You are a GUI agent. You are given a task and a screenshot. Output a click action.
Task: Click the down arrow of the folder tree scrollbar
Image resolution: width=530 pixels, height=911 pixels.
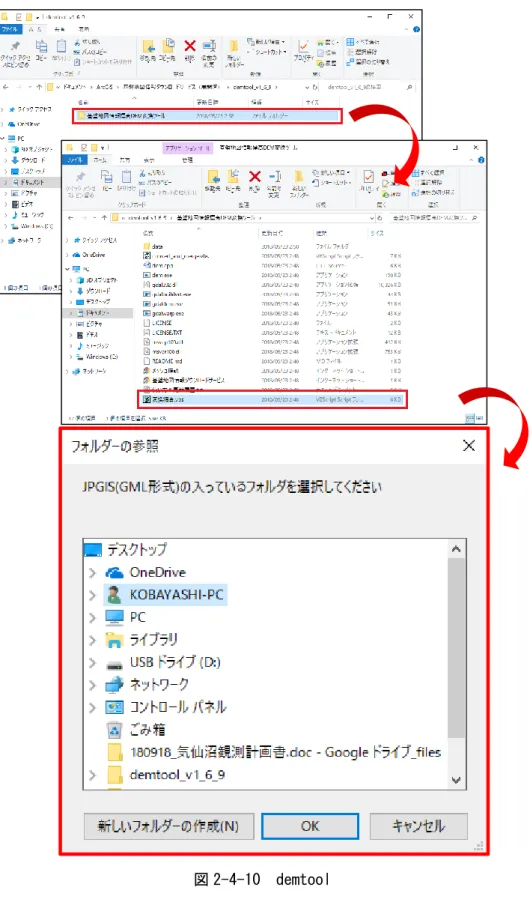click(x=456, y=780)
